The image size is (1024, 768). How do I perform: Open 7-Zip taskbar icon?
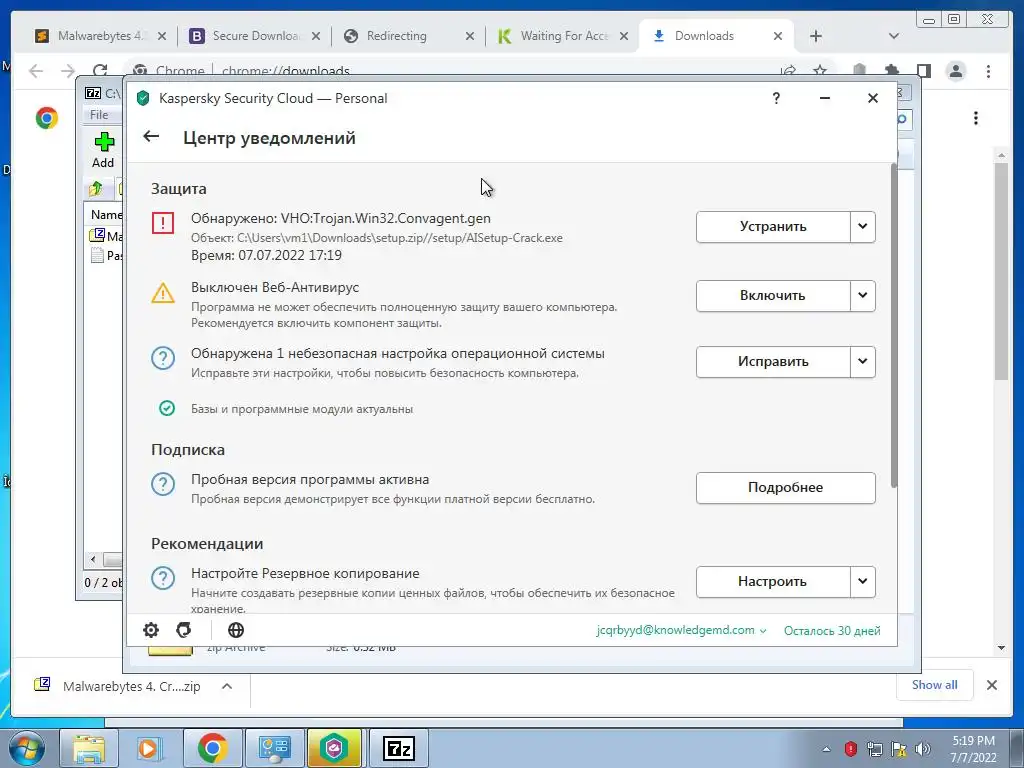coord(398,748)
